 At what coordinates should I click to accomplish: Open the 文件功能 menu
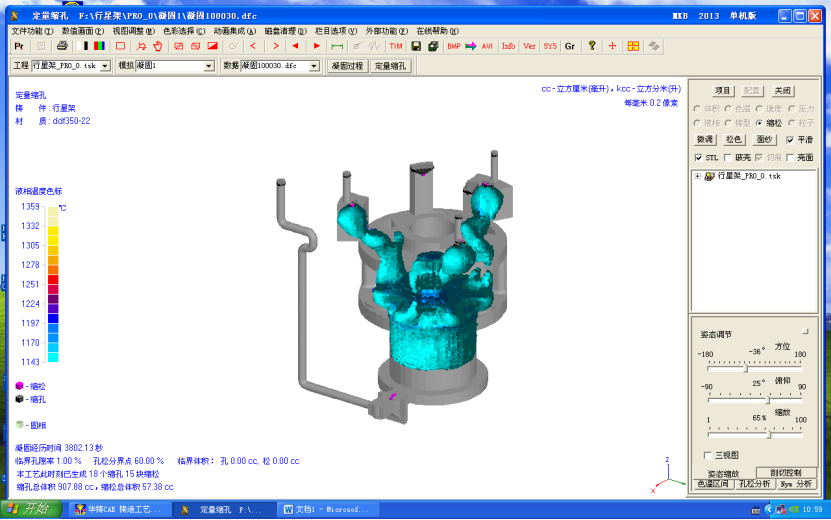click(34, 31)
